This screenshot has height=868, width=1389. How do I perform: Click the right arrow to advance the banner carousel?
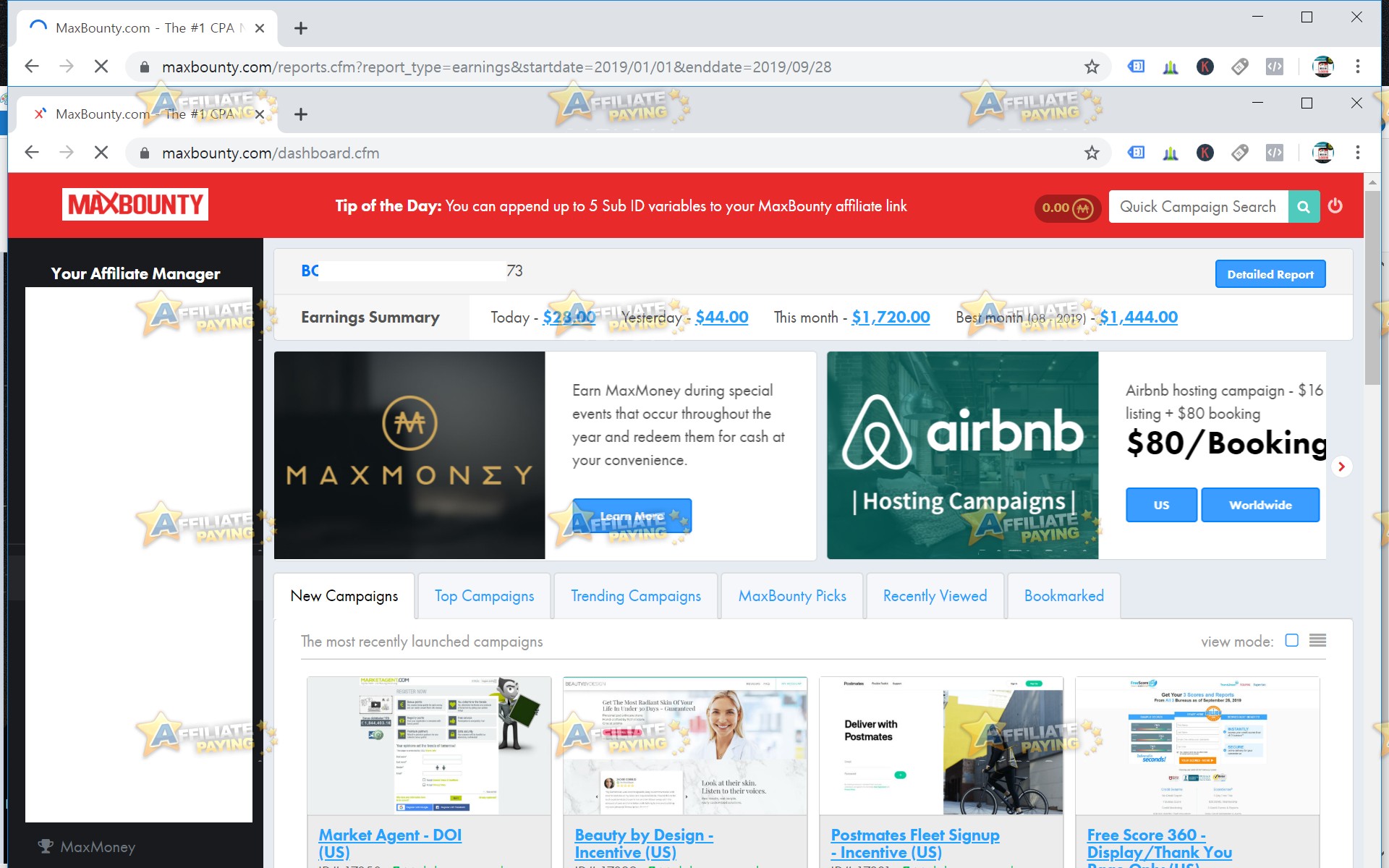[1342, 467]
